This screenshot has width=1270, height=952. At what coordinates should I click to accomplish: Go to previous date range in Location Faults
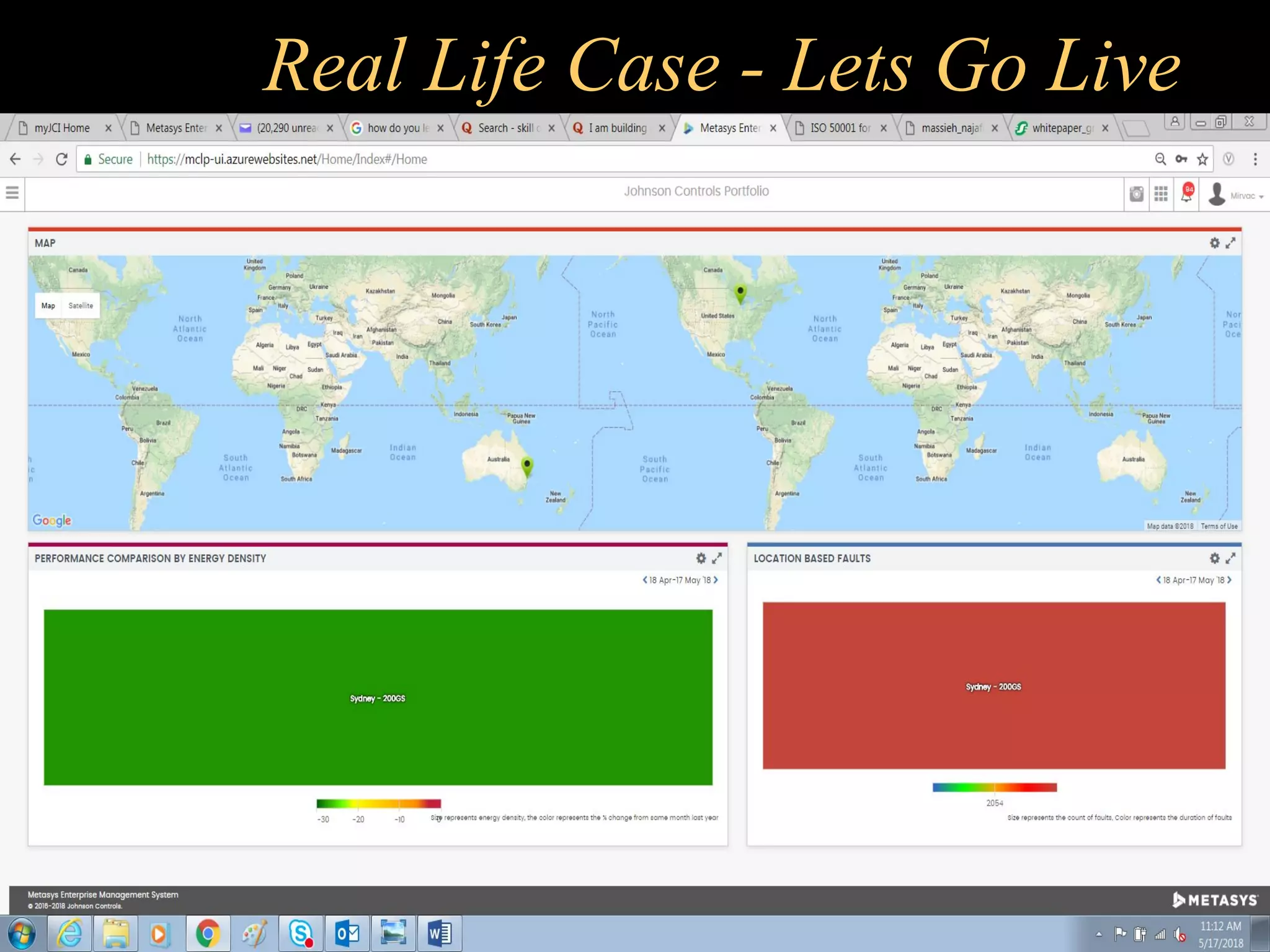tap(1158, 580)
